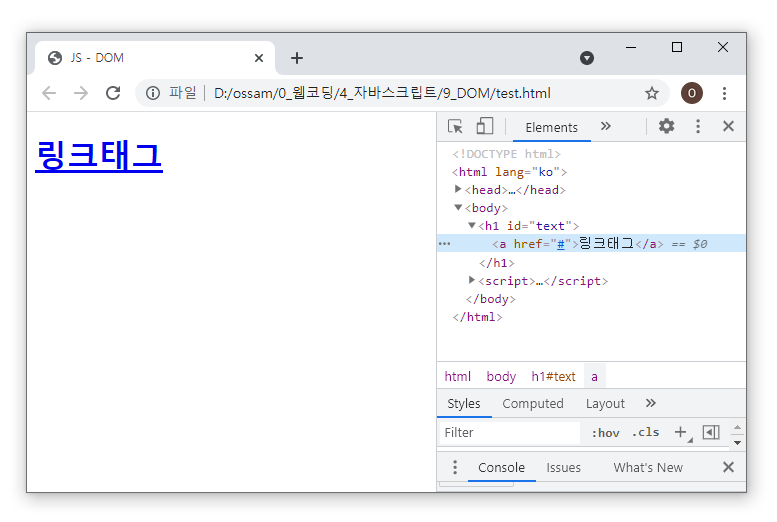Collapse the body element node
777x522 pixels.
coord(458,207)
